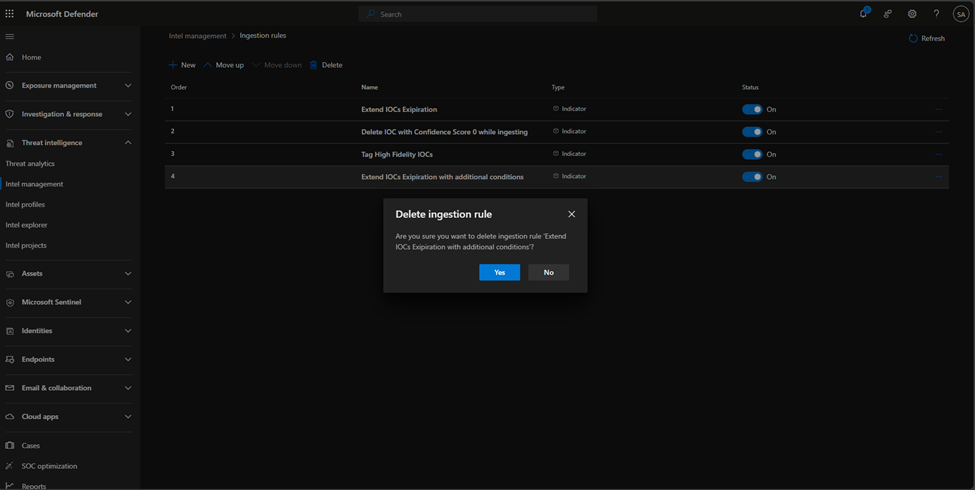Click the Move up toolbar button
975x490 pixels.
(224, 65)
